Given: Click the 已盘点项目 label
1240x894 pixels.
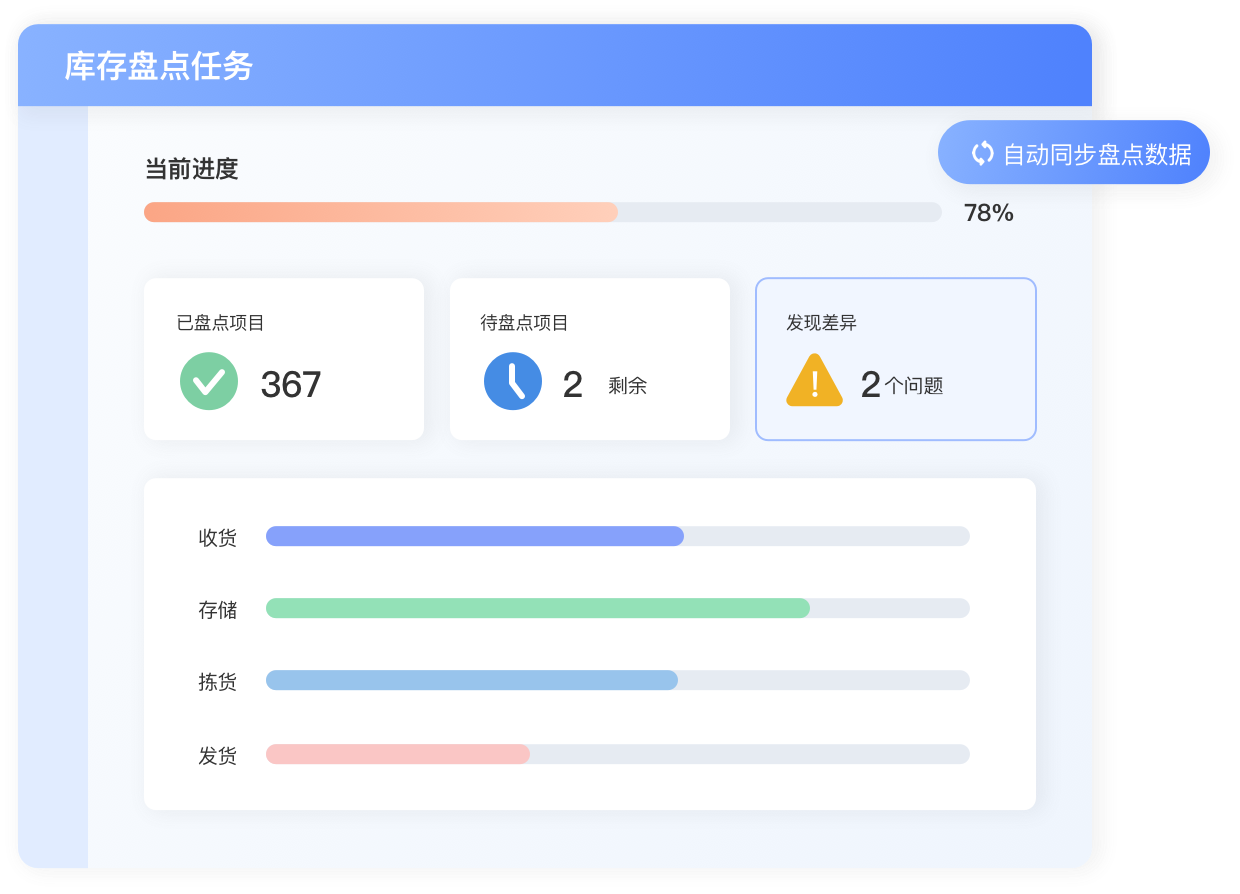Looking at the screenshot, I should [x=221, y=323].
